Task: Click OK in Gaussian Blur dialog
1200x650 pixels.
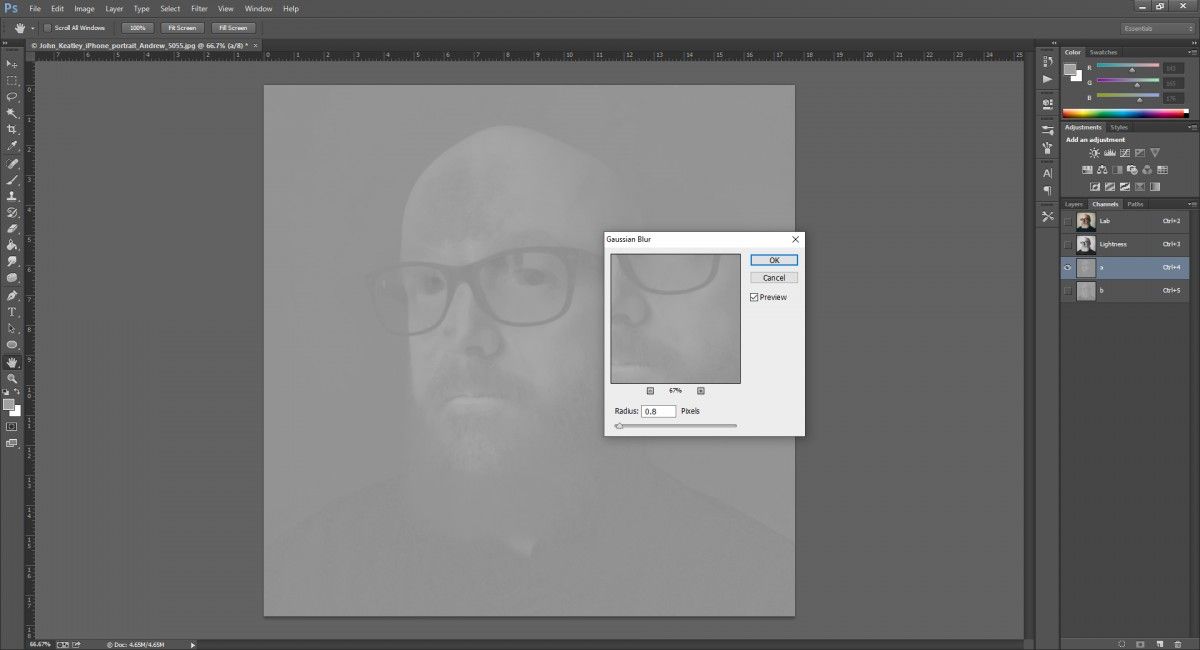Action: coord(773,260)
